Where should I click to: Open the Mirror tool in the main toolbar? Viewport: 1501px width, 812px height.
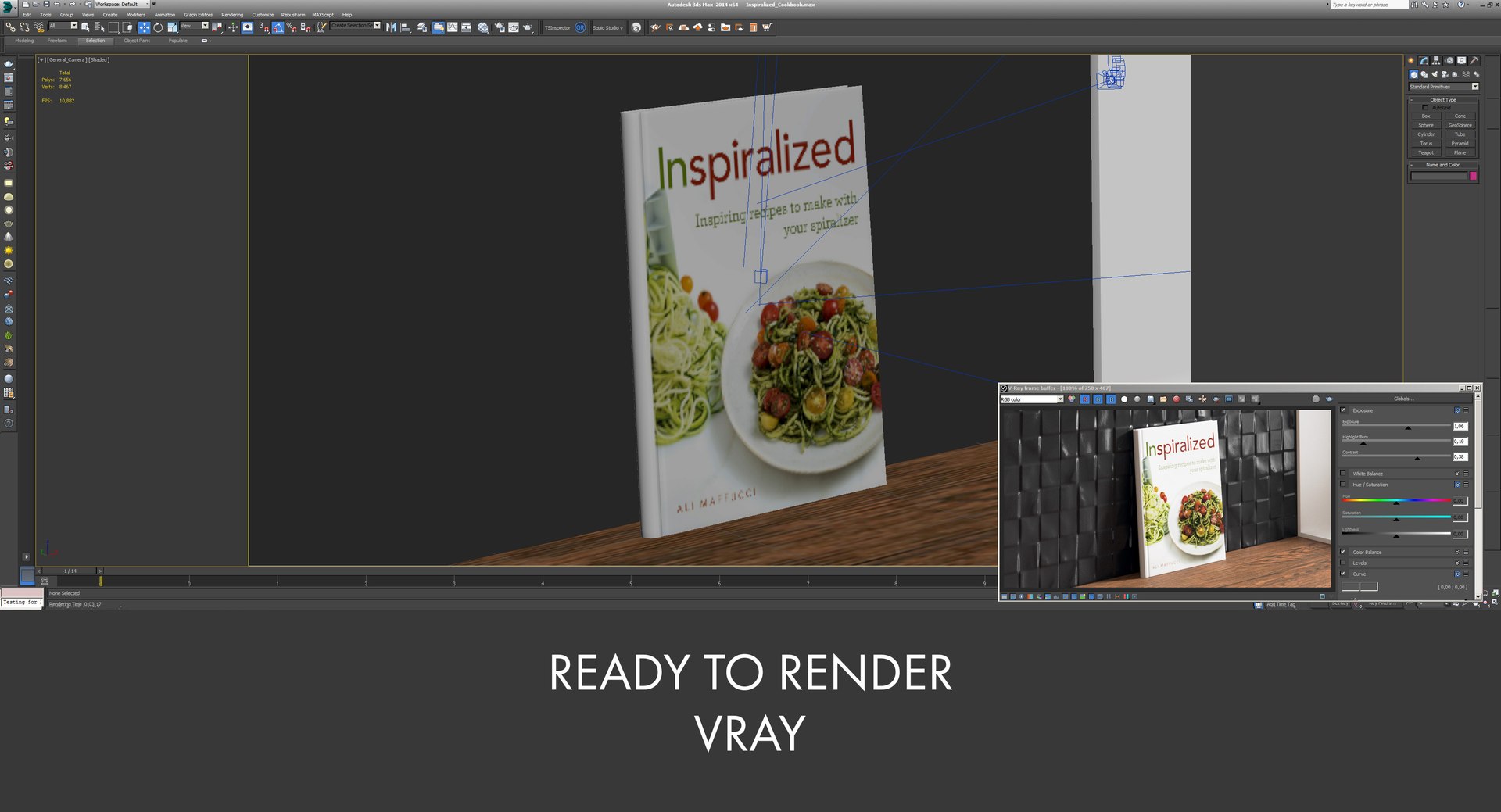[x=391, y=27]
